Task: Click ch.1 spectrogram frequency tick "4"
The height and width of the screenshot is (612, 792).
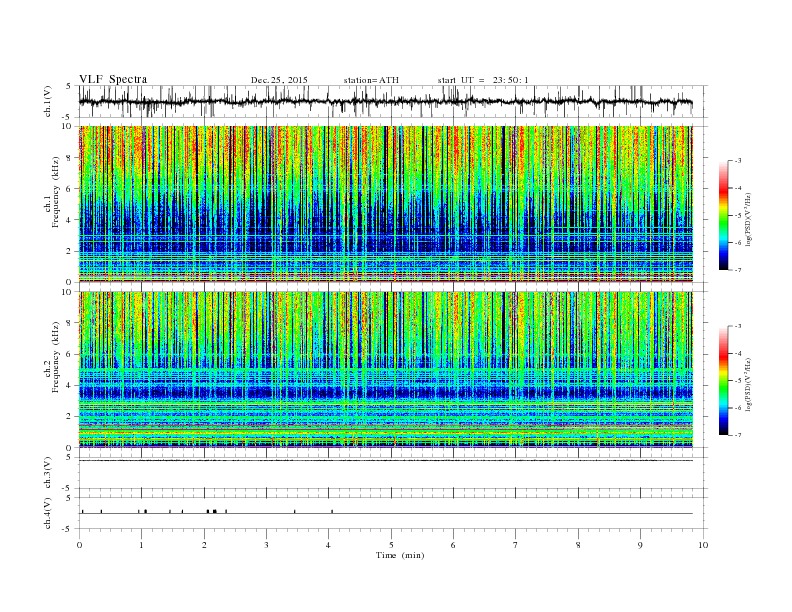Action: (x=69, y=220)
